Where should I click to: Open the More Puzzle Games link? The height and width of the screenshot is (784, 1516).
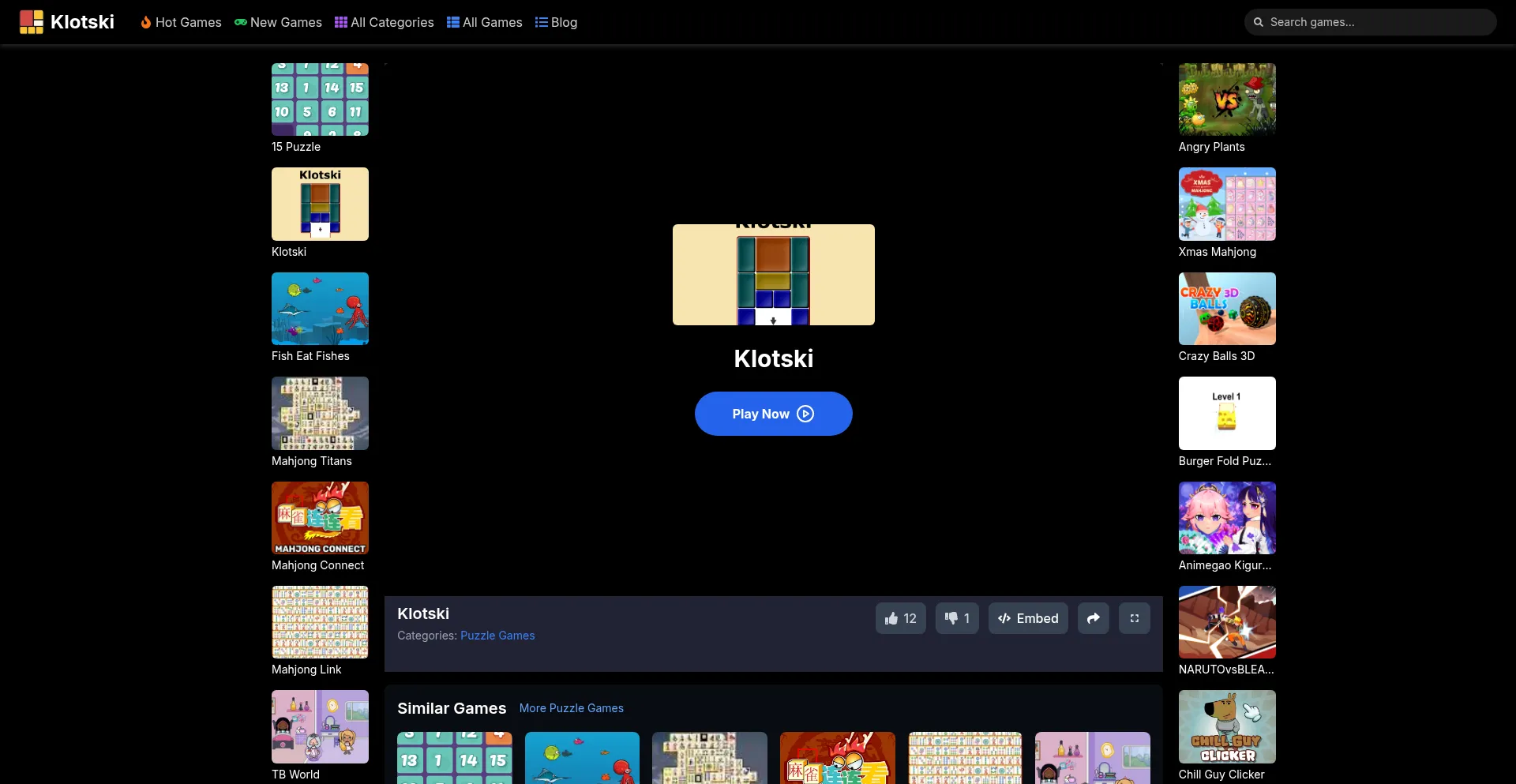572,708
